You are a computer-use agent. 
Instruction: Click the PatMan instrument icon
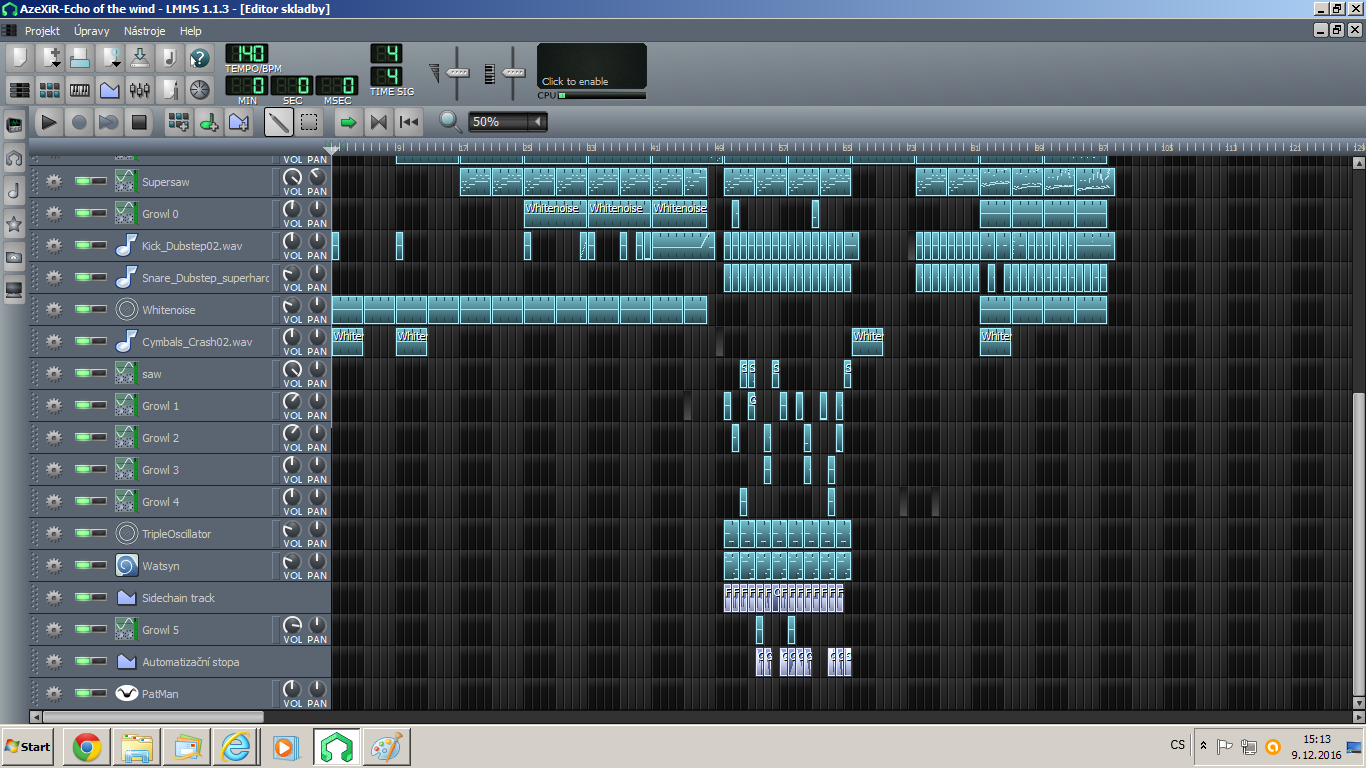point(126,694)
